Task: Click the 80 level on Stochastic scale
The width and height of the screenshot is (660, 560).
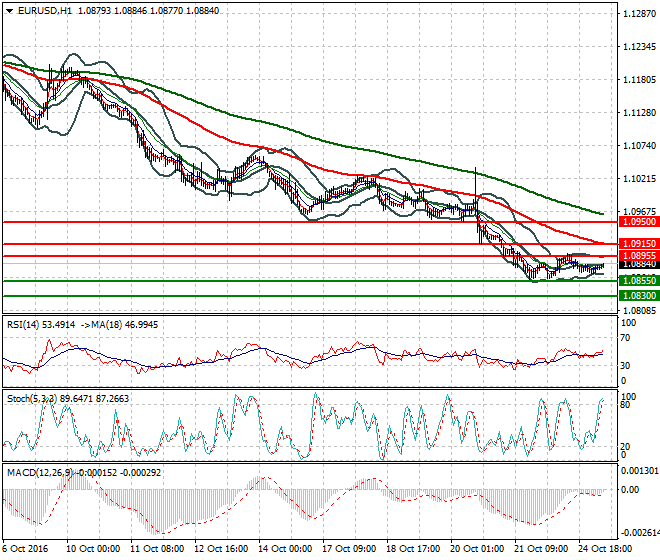Action: 626,404
